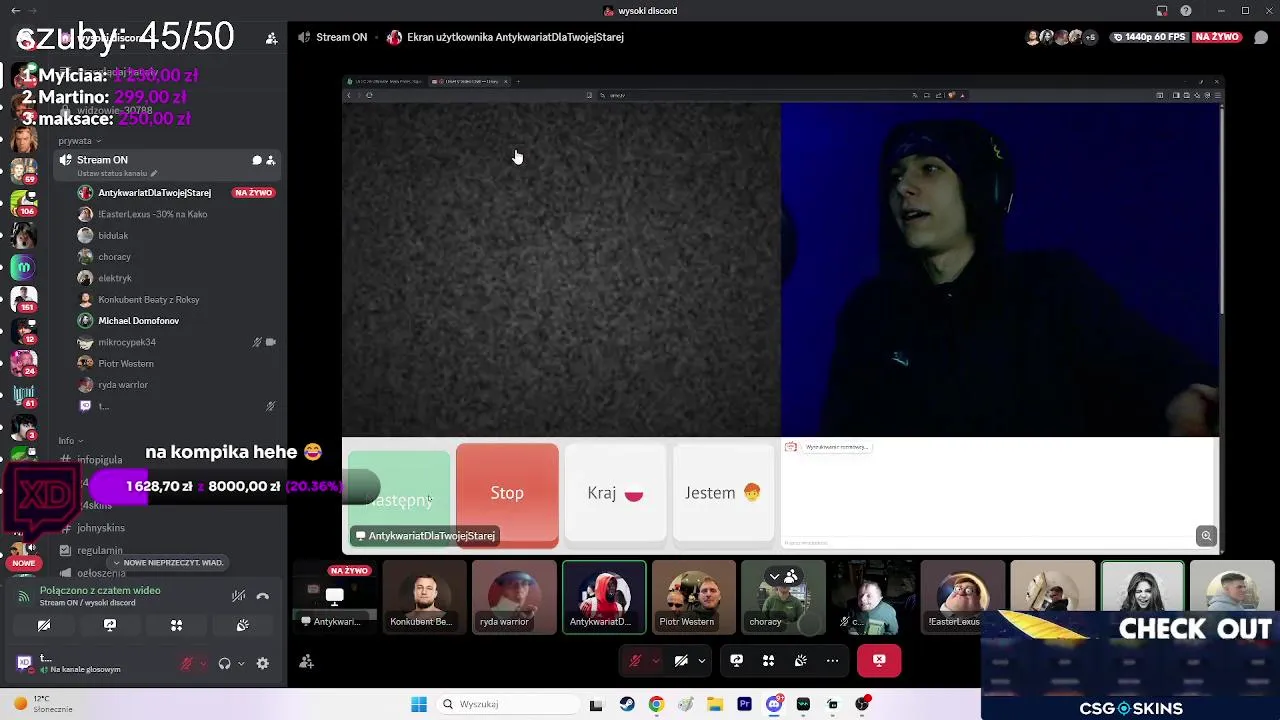Click the invite members icon beside server name
The height and width of the screenshot is (720, 1280).
(271, 38)
